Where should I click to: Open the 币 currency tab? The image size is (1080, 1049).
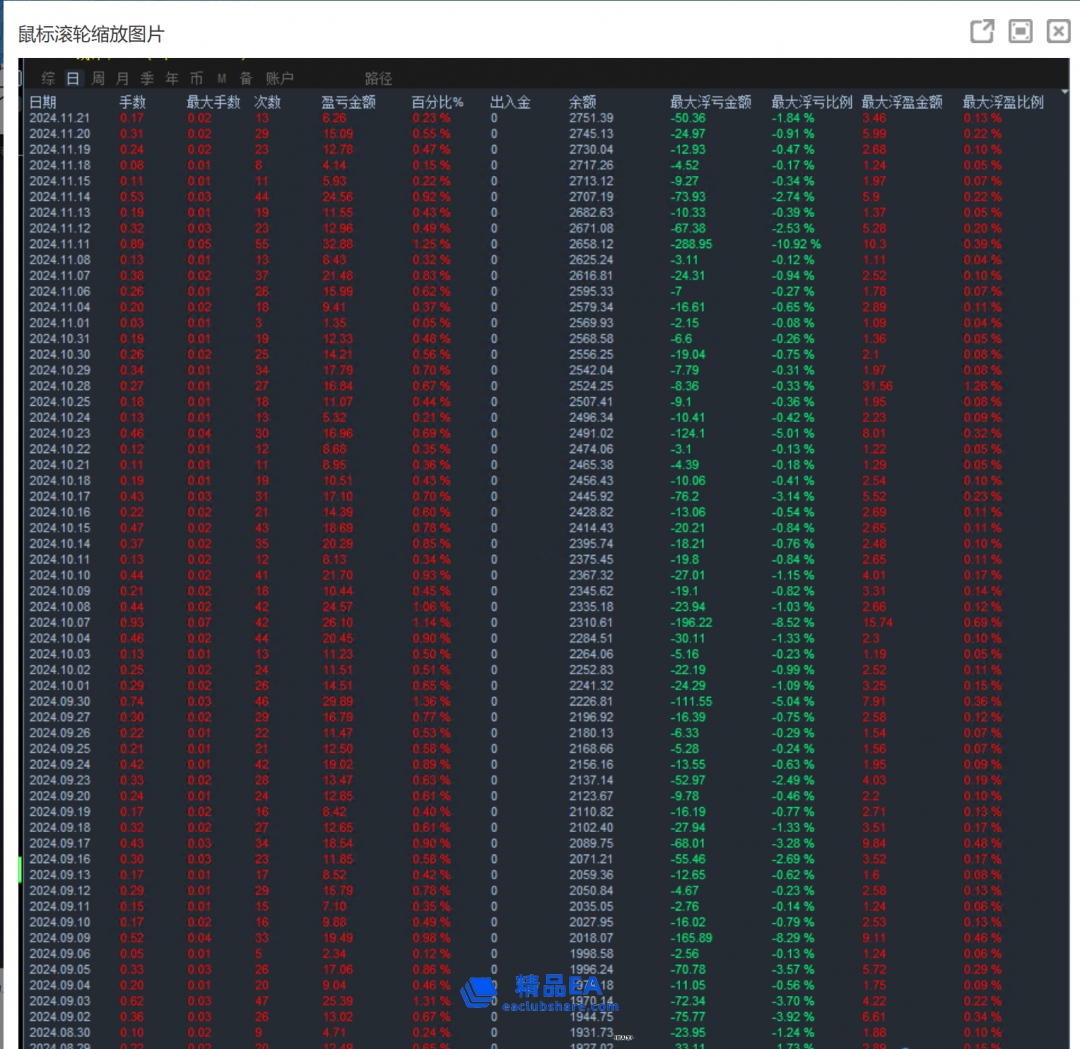(x=196, y=78)
